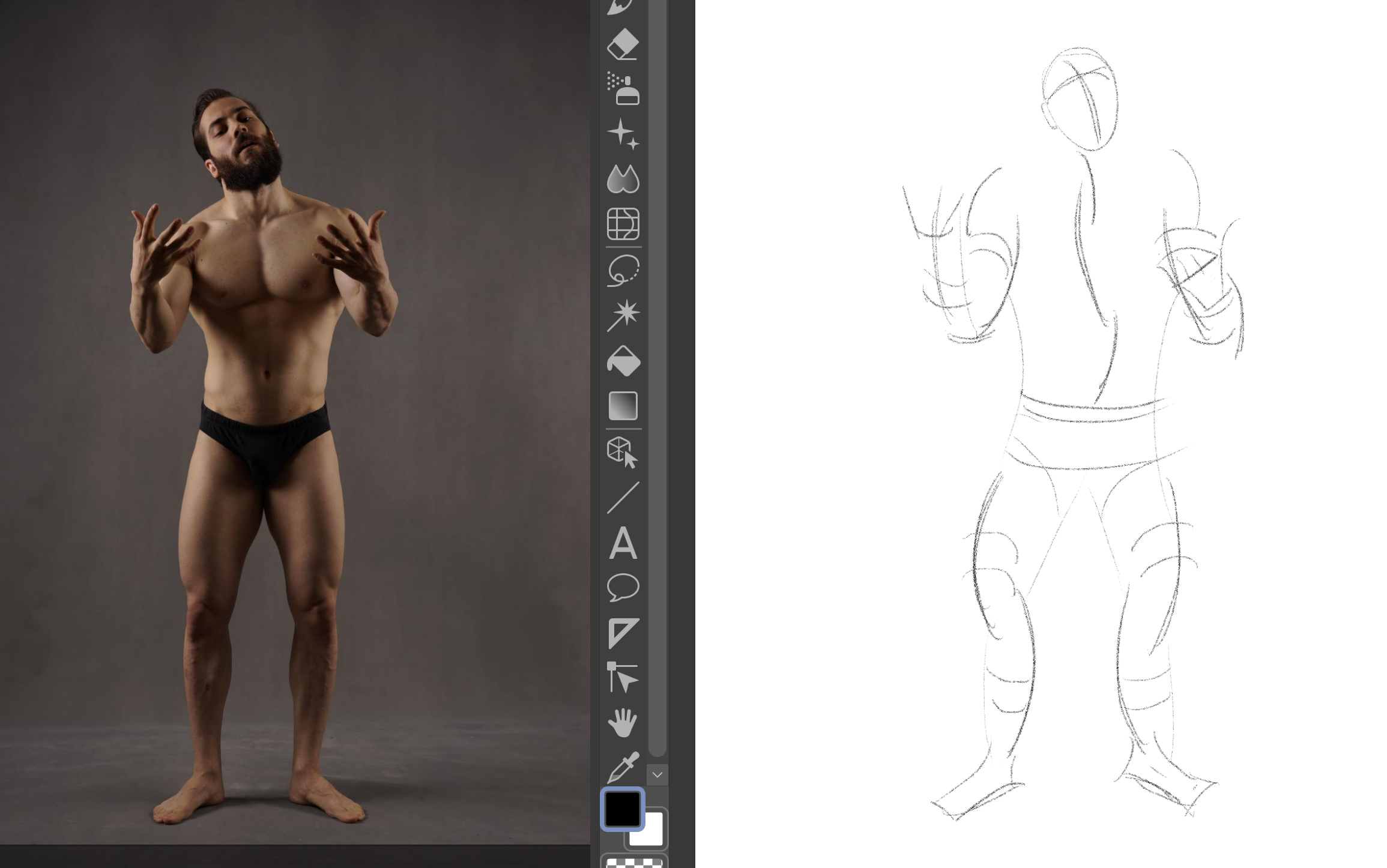Choose the Gradient tool

(623, 406)
